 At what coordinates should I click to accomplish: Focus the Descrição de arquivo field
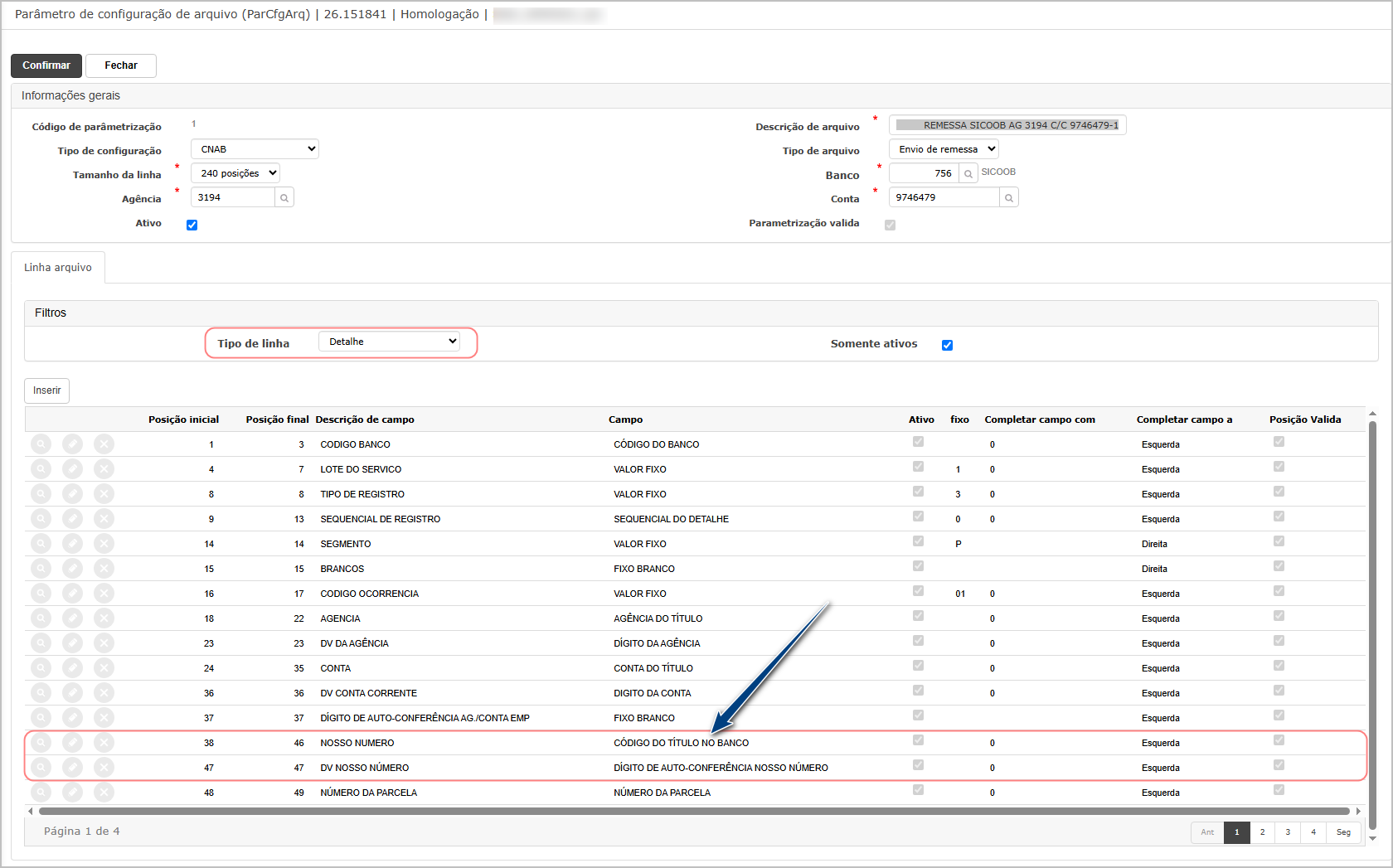[1007, 125]
